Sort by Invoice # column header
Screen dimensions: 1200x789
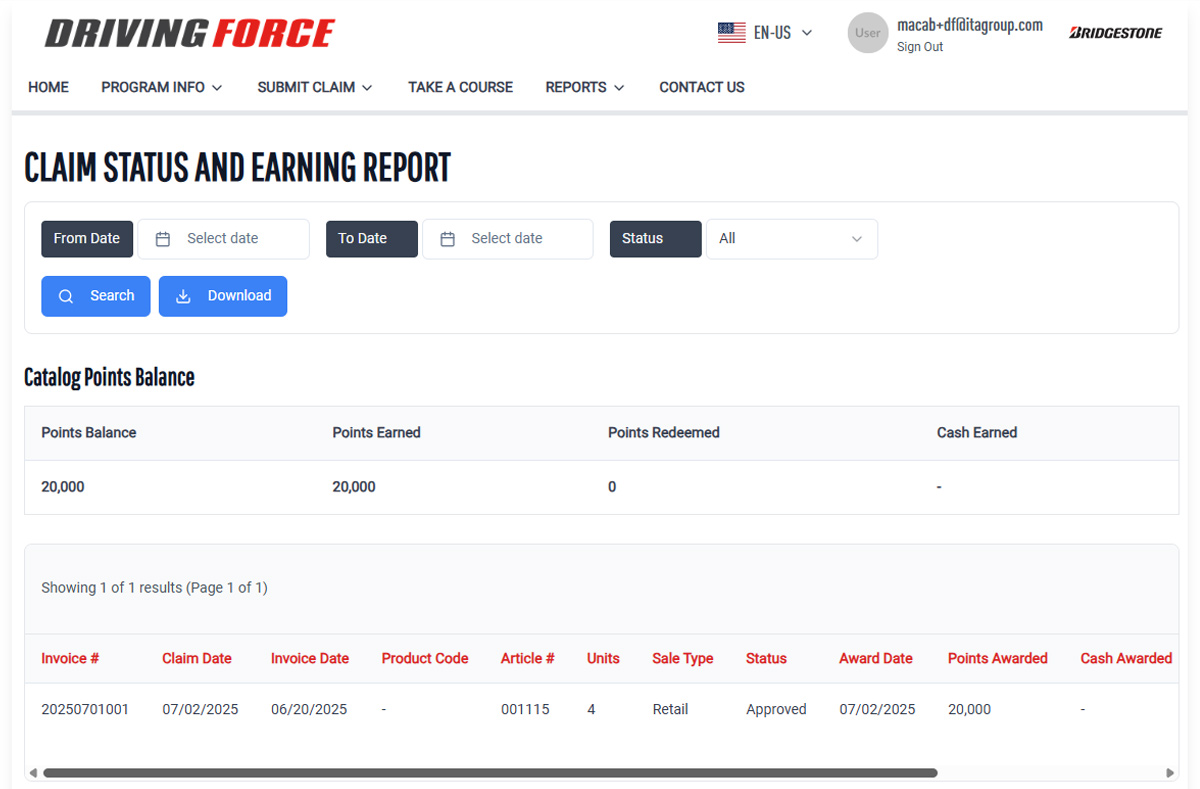coord(70,658)
